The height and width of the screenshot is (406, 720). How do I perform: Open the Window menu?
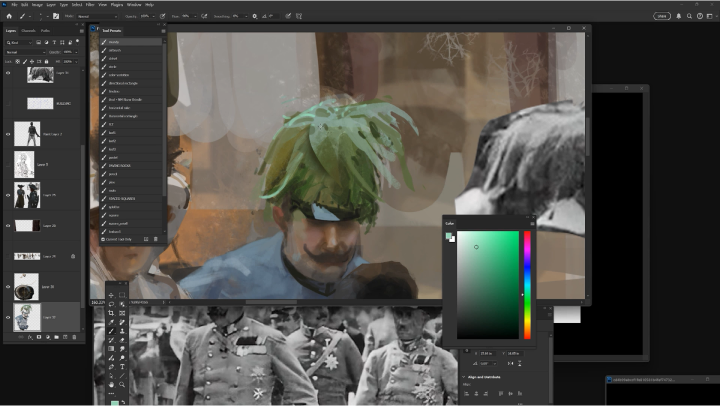click(x=134, y=5)
